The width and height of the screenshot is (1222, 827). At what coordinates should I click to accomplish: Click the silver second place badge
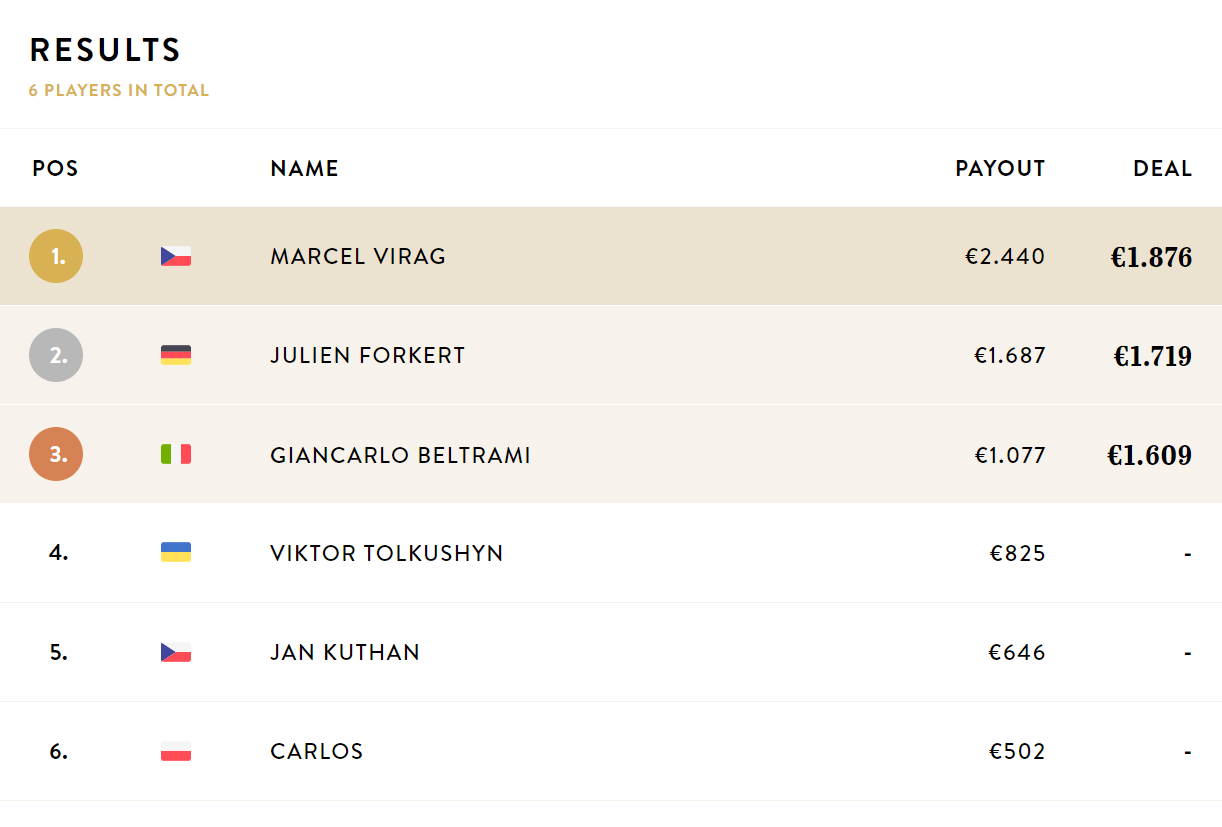click(56, 355)
